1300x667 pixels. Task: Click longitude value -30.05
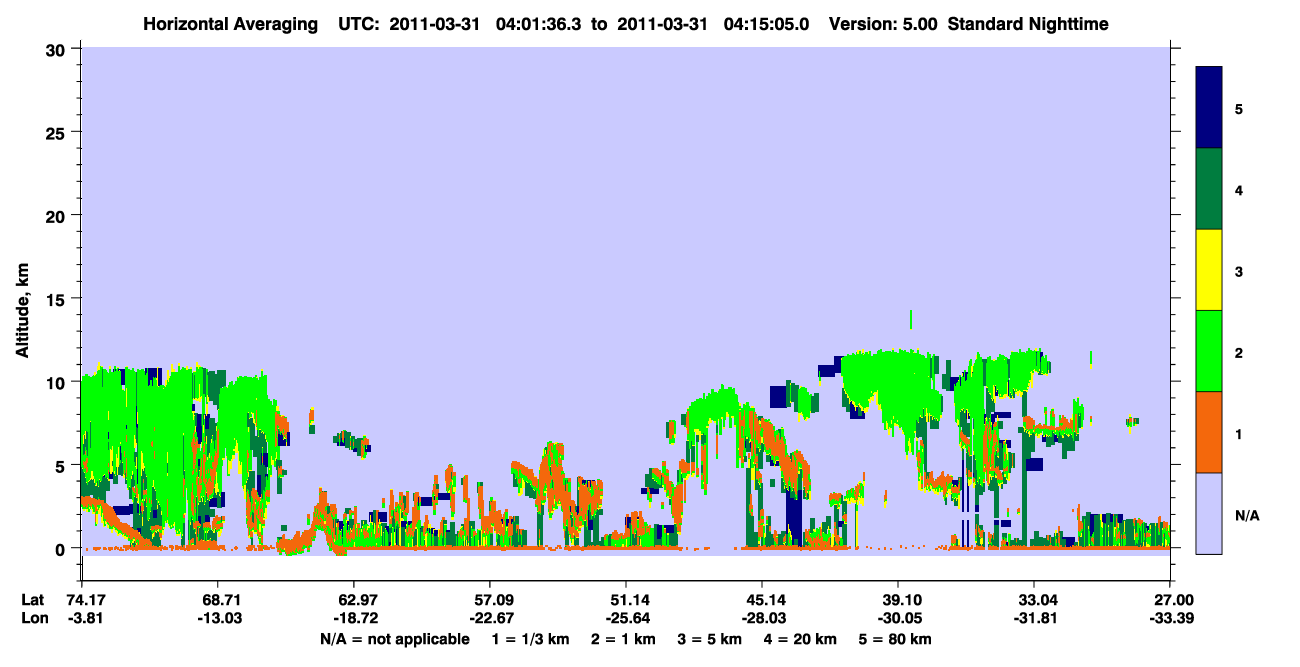point(898,618)
